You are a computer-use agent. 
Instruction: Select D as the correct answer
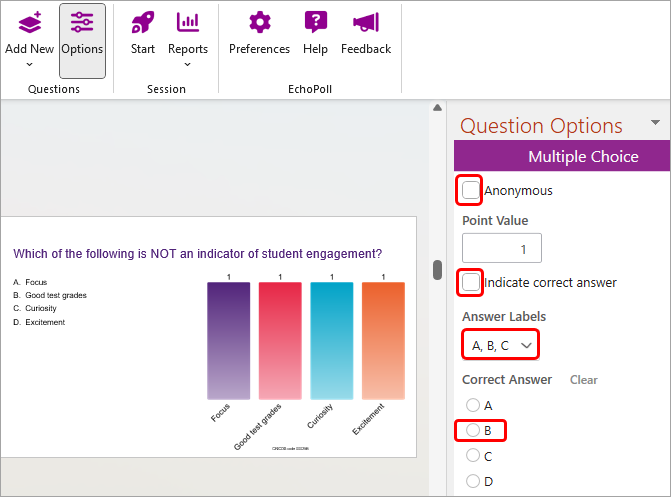click(473, 481)
